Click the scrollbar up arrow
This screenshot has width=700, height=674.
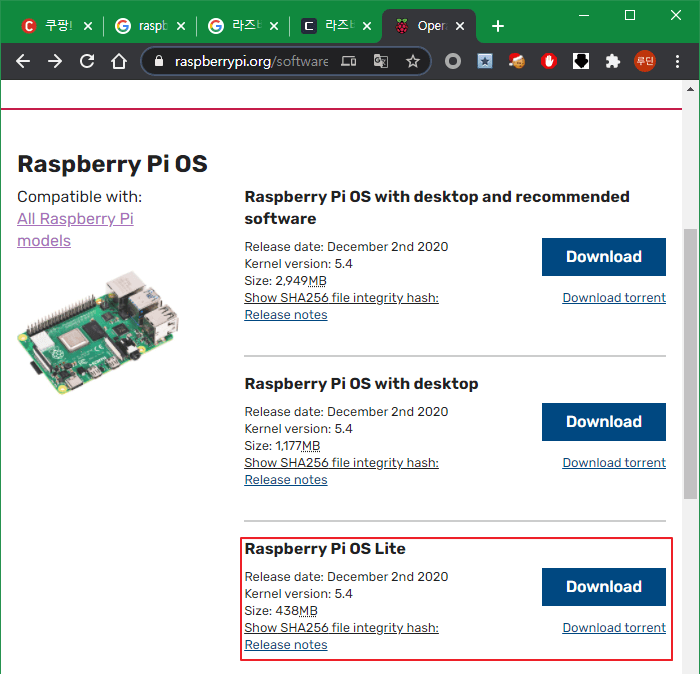[x=690, y=89]
